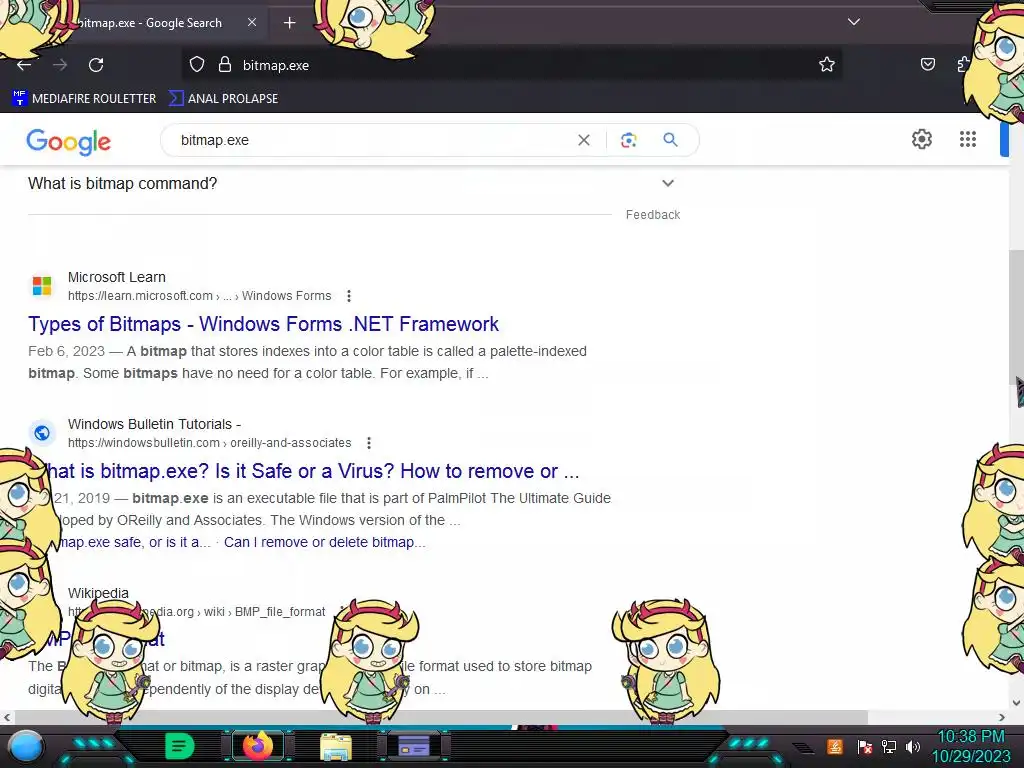Open the Start orb

coord(27,747)
